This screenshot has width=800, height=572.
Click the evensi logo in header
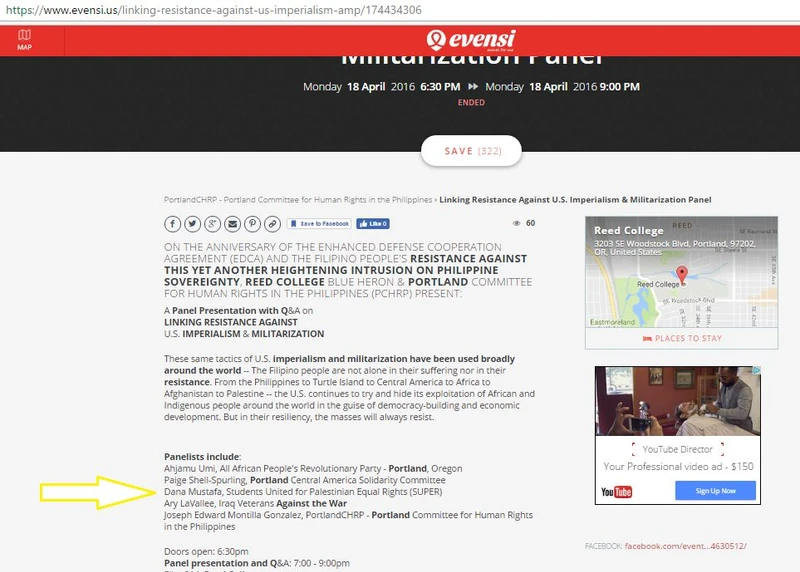click(x=471, y=40)
